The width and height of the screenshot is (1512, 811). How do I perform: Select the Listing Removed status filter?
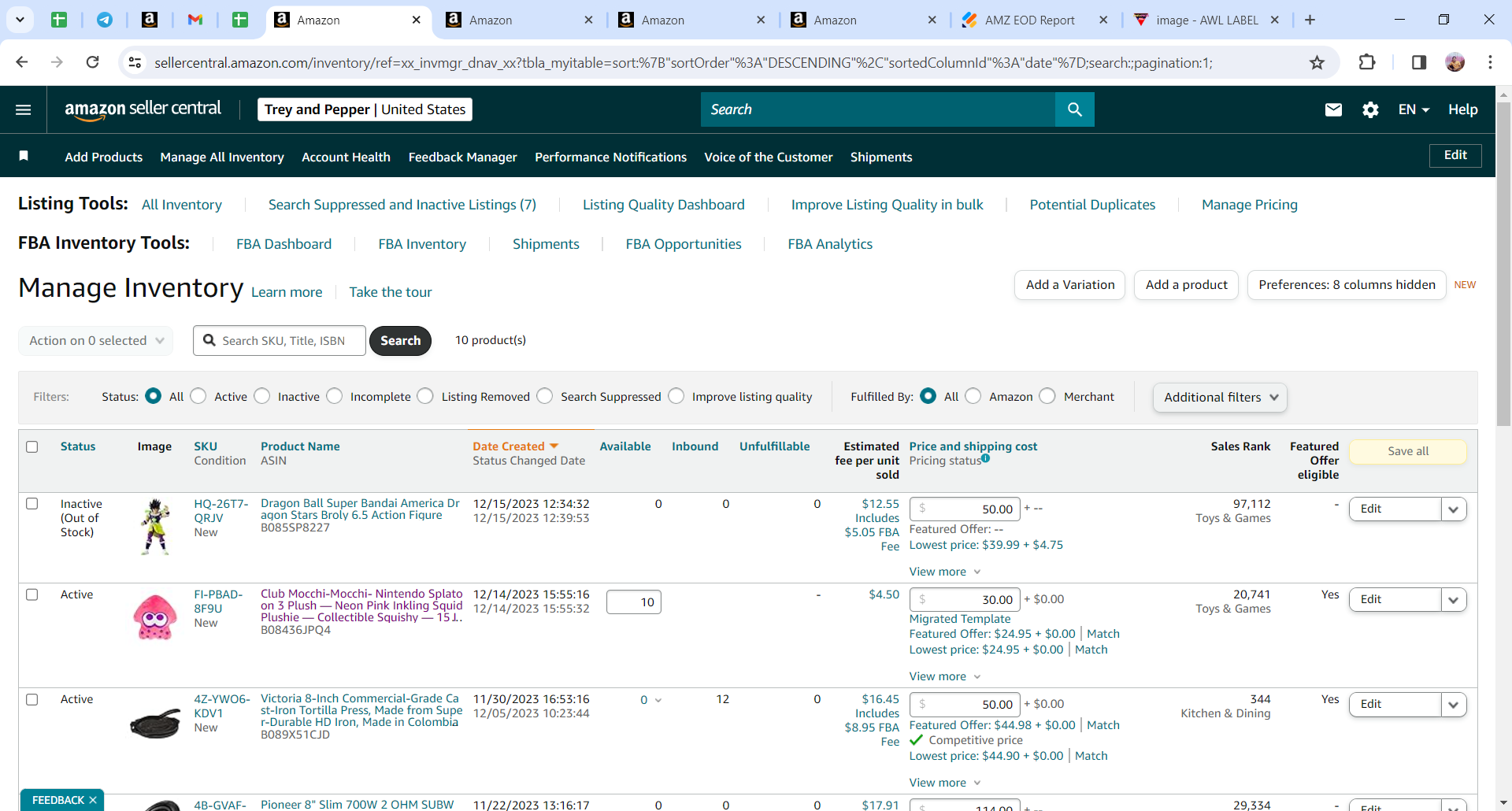(425, 396)
